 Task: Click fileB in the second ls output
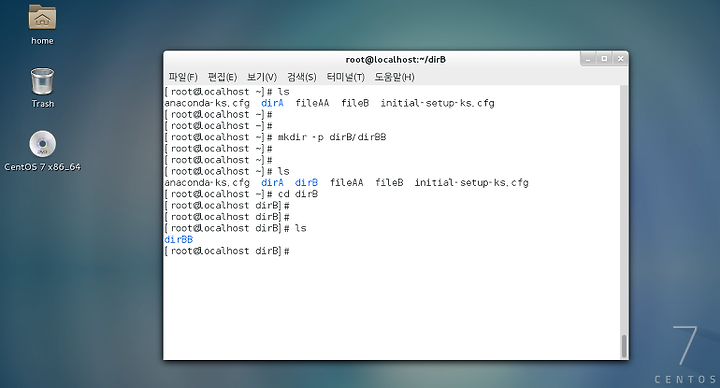tap(389, 183)
